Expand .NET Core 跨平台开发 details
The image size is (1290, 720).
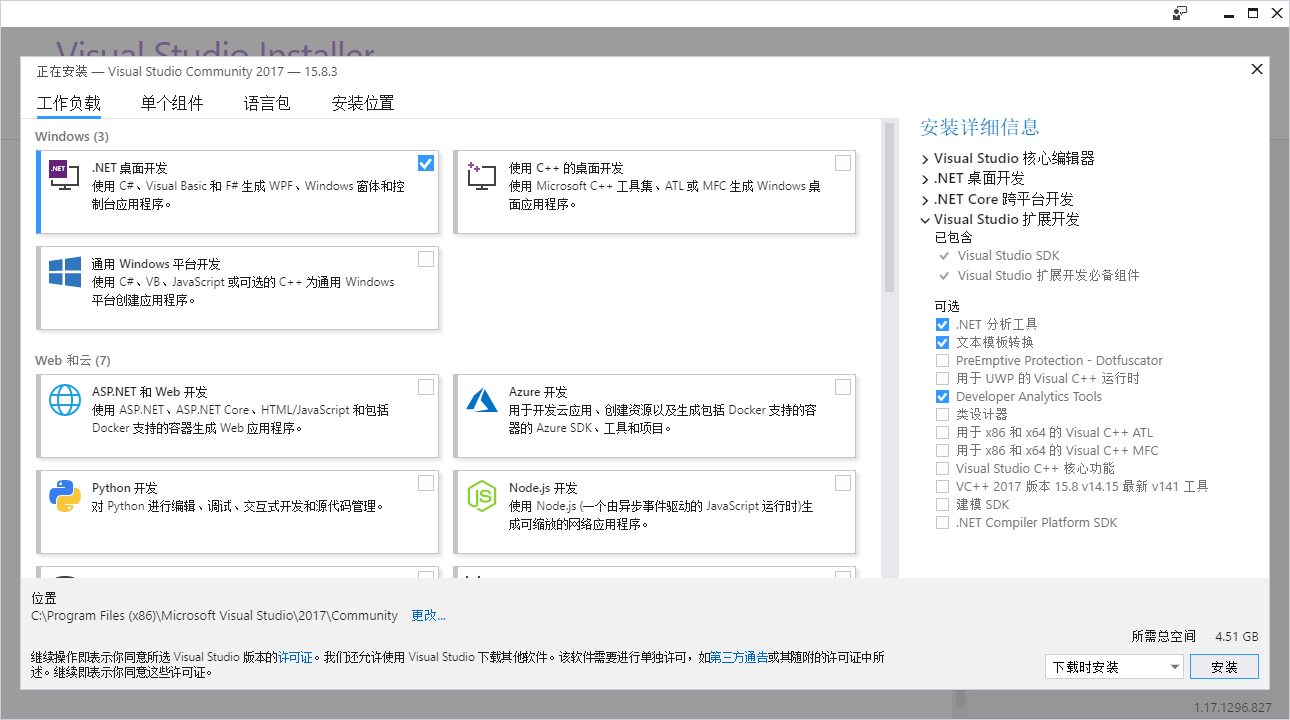(x=925, y=200)
